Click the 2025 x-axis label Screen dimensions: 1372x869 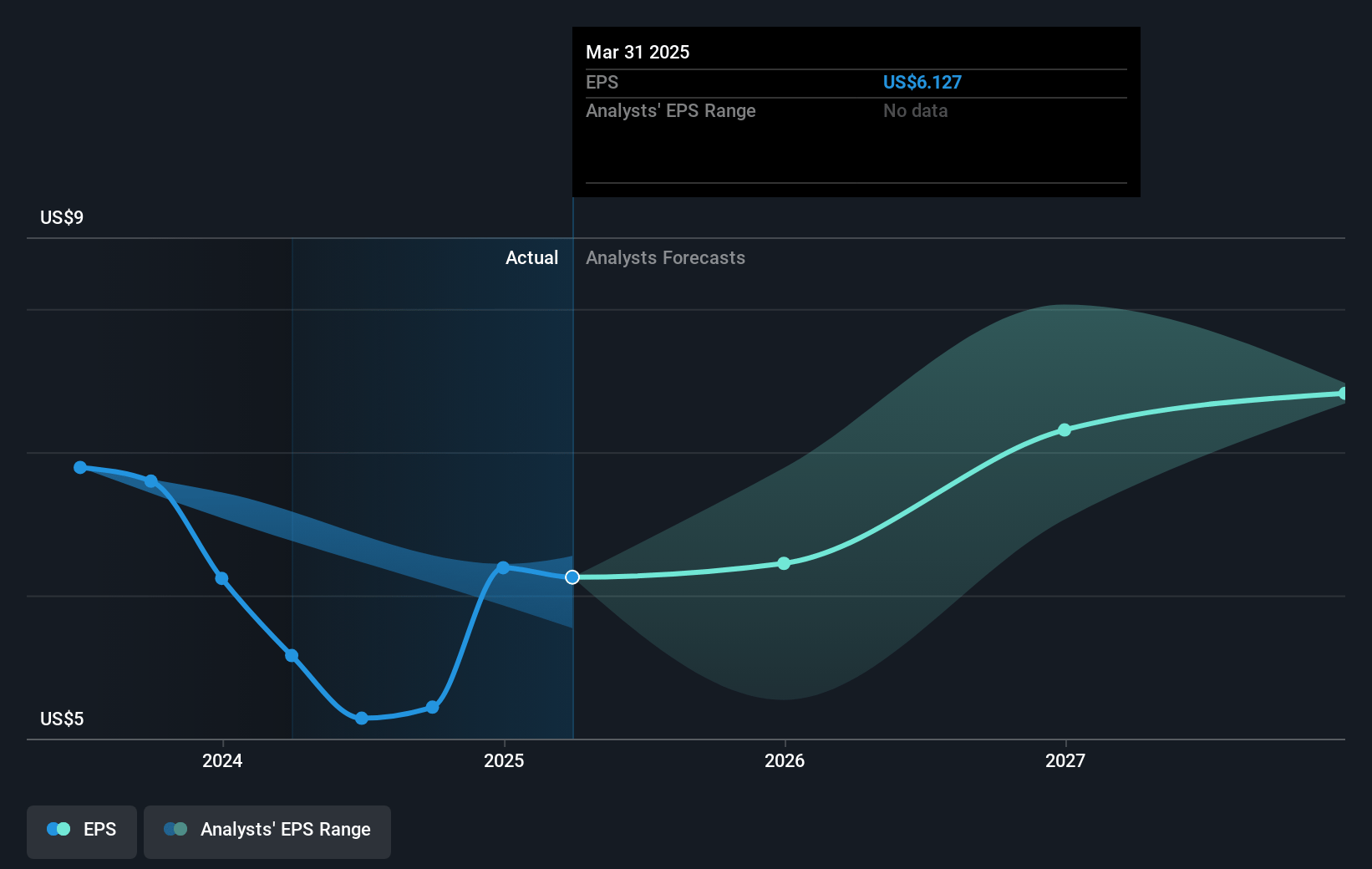click(x=504, y=760)
